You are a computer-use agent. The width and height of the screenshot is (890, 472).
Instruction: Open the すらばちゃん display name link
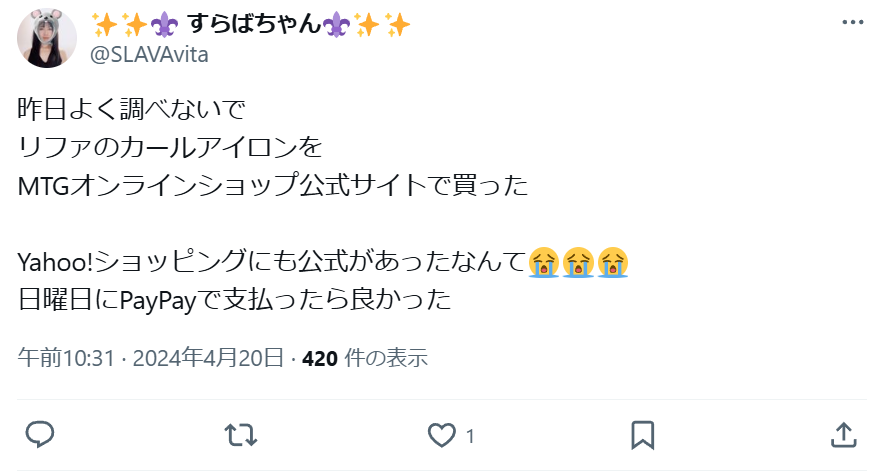coord(254,24)
